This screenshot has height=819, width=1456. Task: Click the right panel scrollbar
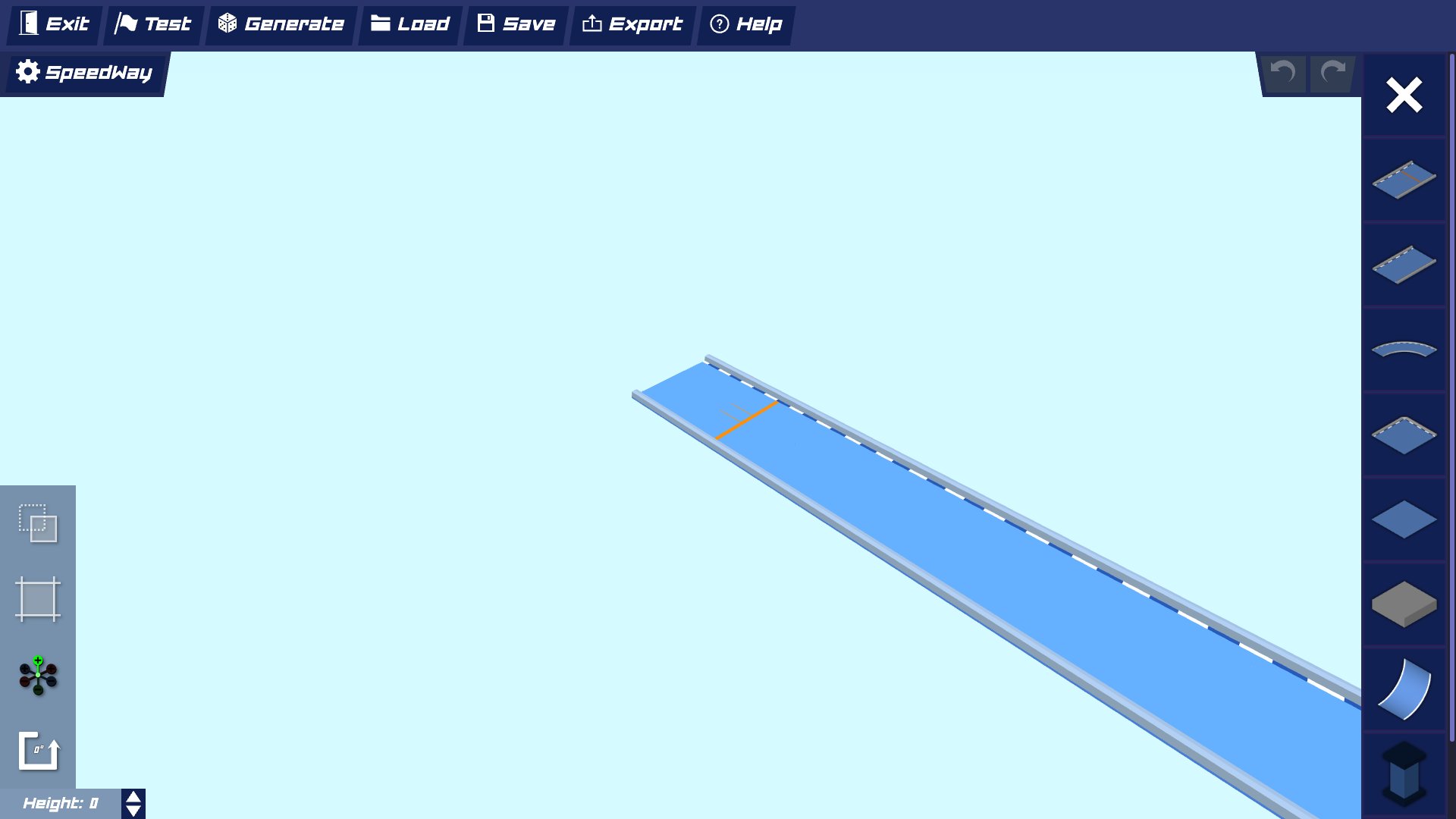point(1451,394)
